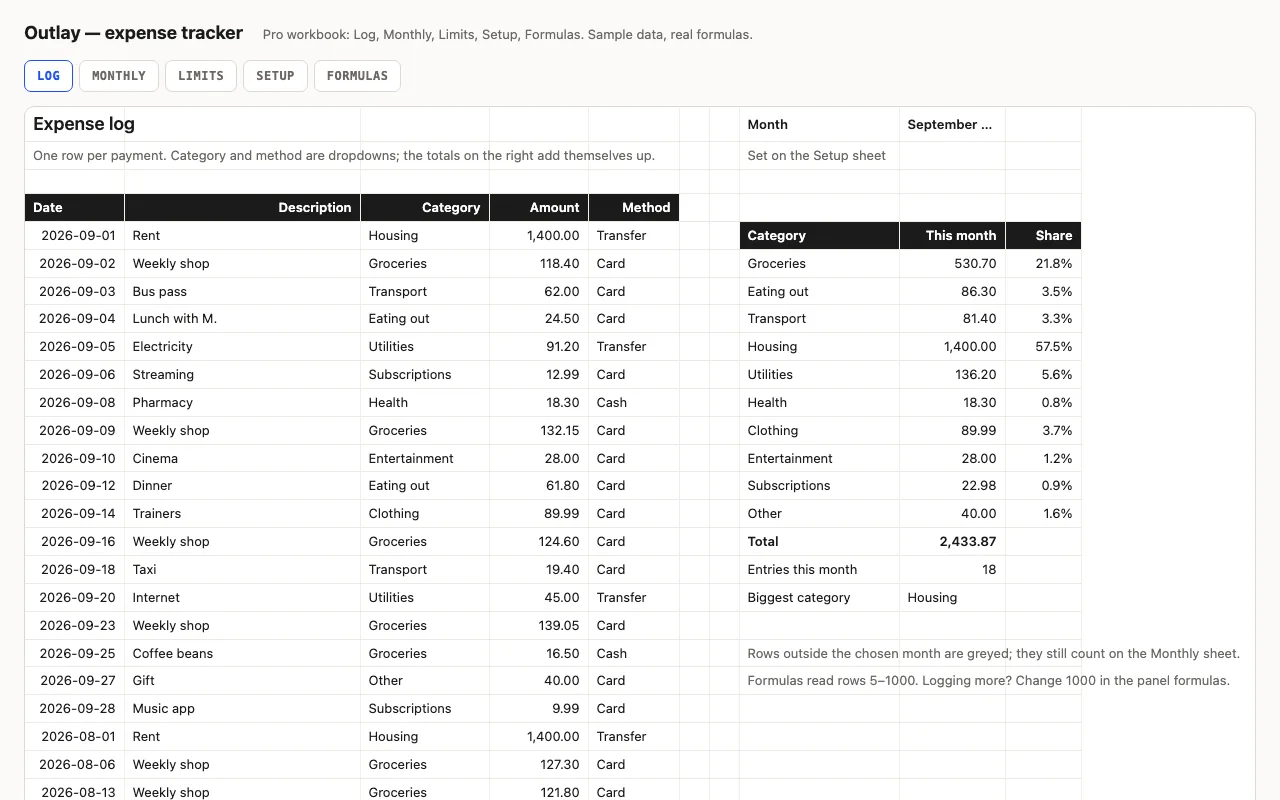Select the amount 124.60

click(539, 542)
